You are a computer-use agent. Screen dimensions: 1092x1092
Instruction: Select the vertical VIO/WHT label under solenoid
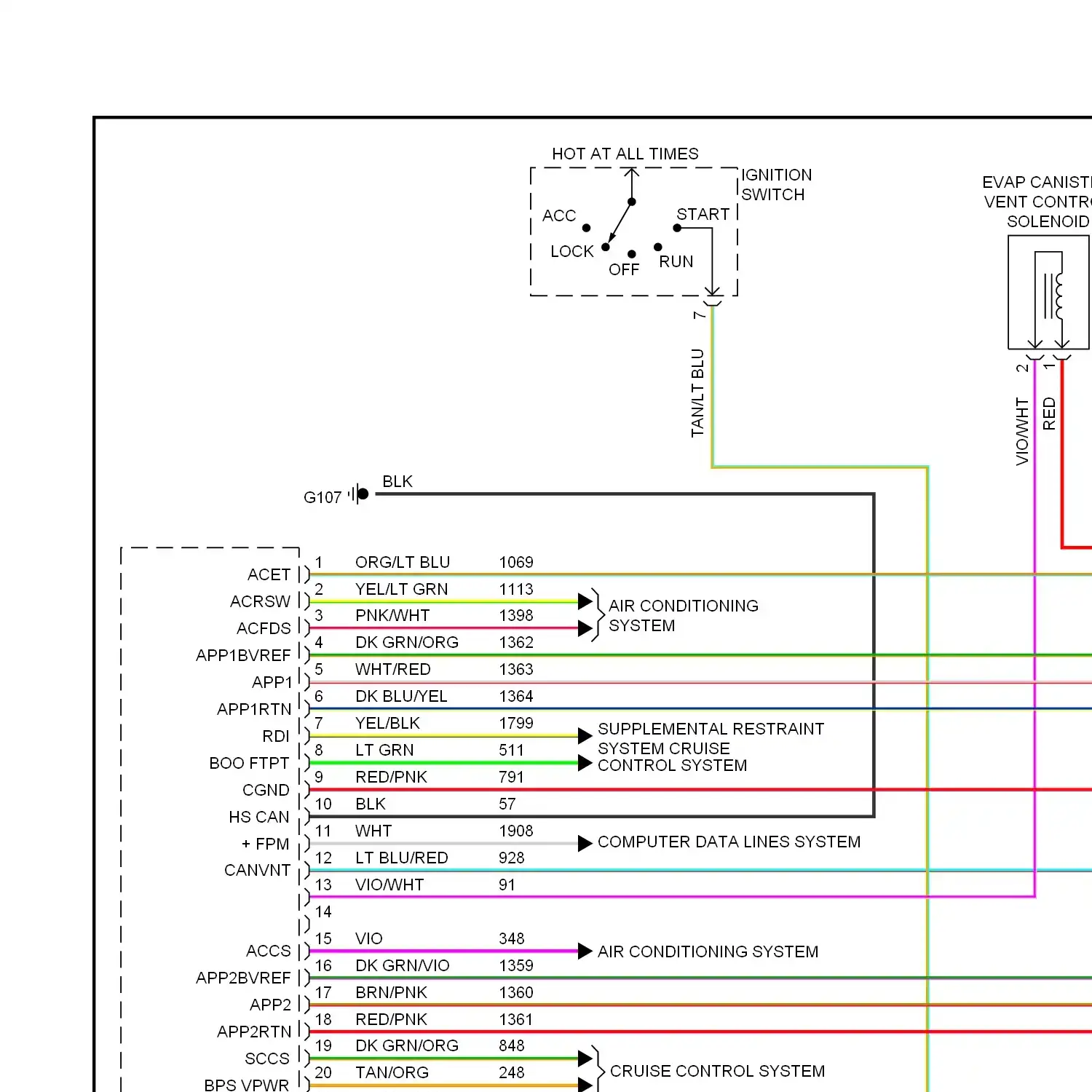click(x=1022, y=432)
